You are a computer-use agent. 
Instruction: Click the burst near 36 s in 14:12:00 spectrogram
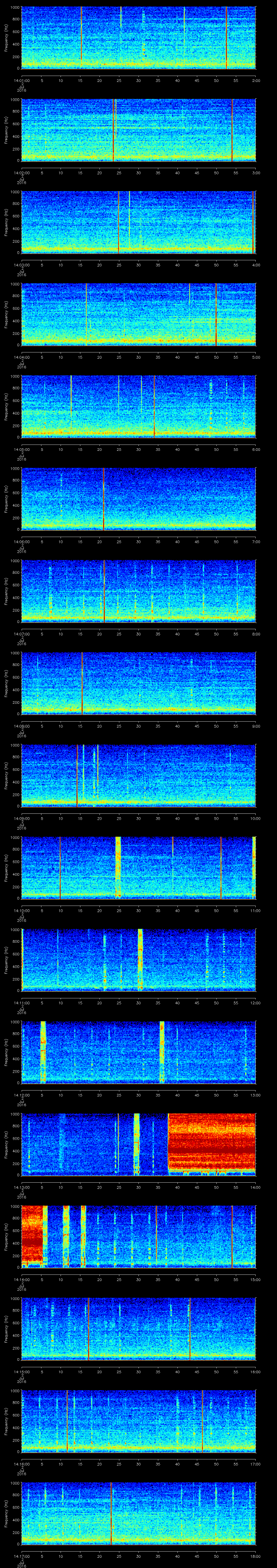point(162,1052)
